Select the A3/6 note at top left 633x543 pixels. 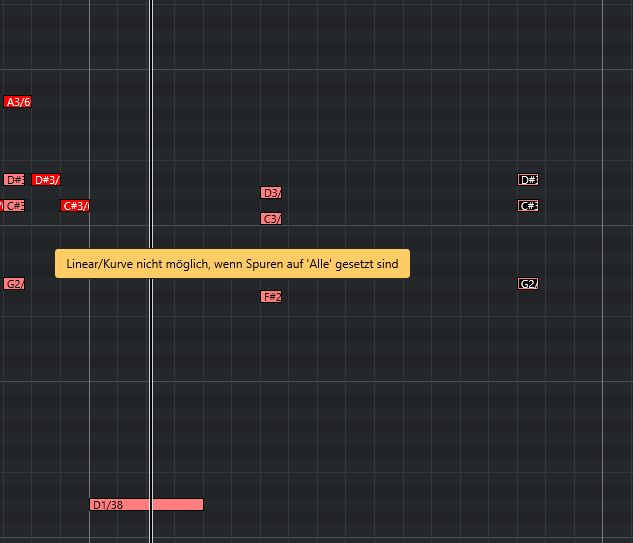pos(17,102)
